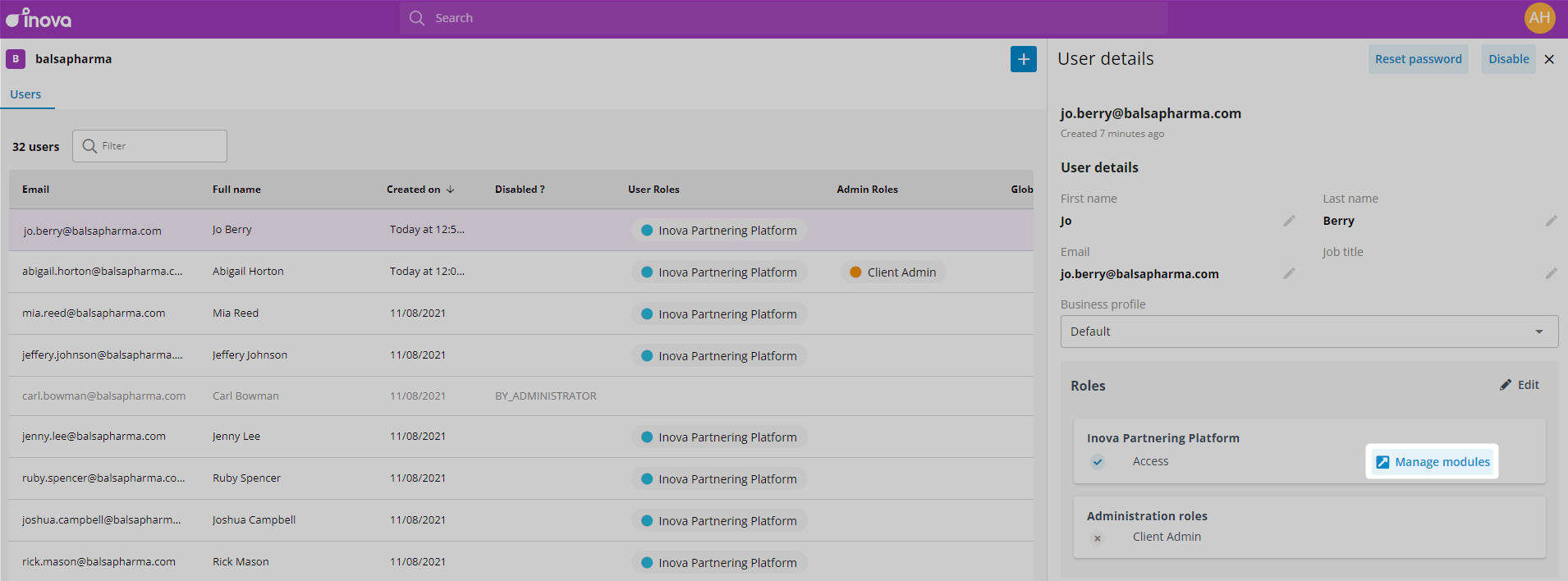
Task: Click into the users Filter field
Action: coord(149,146)
